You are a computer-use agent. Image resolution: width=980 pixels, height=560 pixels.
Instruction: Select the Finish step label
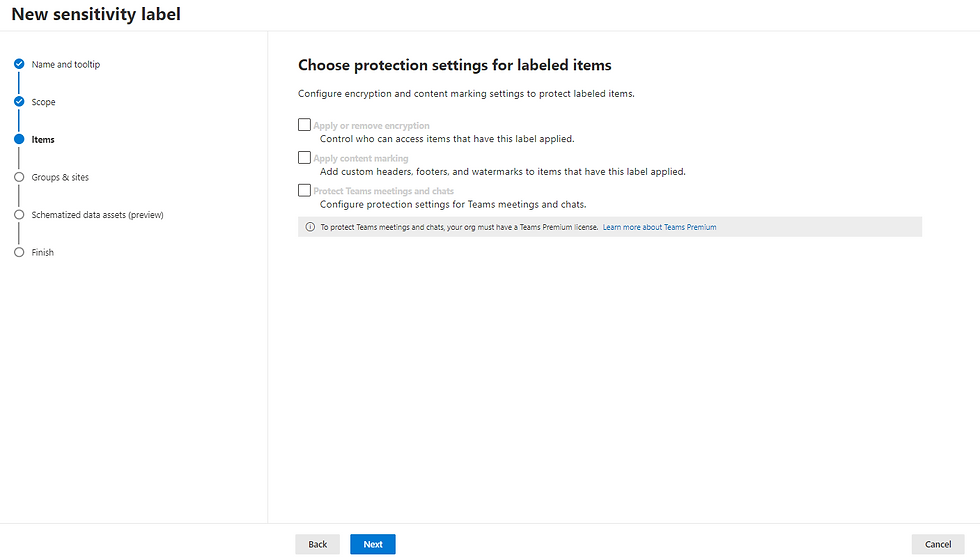(x=42, y=252)
